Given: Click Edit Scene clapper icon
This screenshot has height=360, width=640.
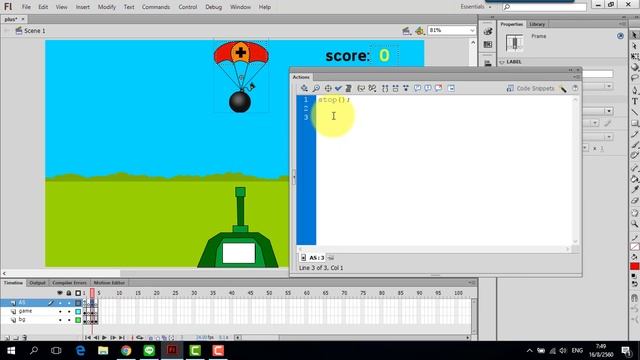Looking at the screenshot, I should [406, 31].
